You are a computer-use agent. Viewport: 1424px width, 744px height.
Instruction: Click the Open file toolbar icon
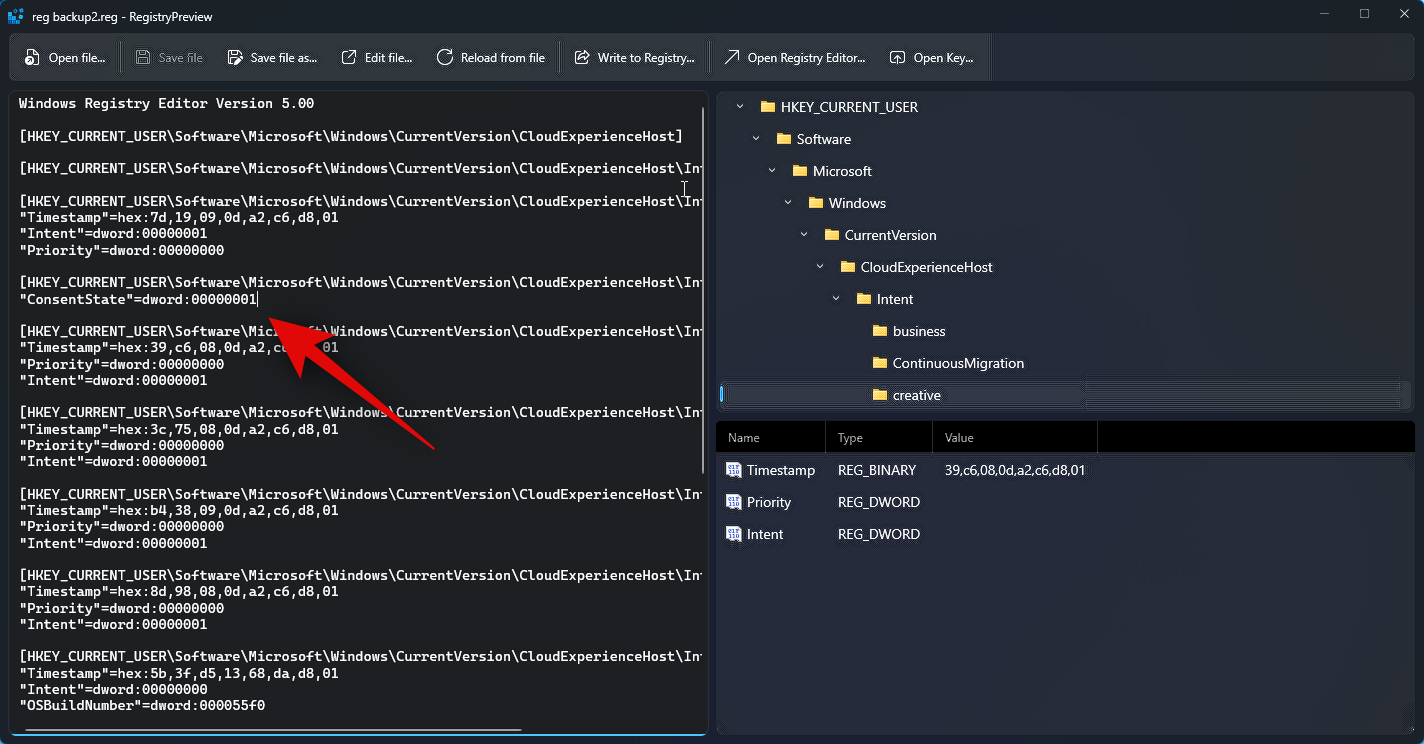tap(32, 58)
